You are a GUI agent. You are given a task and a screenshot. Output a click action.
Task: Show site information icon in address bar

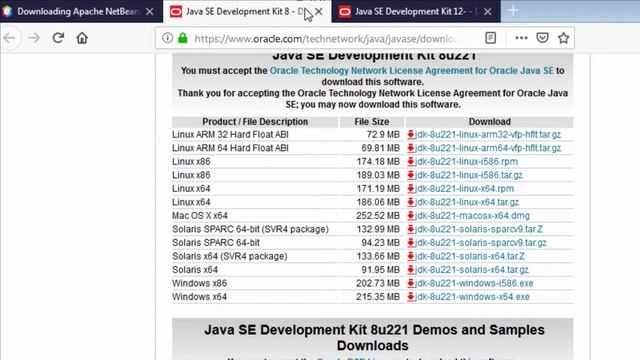click(x=167, y=38)
